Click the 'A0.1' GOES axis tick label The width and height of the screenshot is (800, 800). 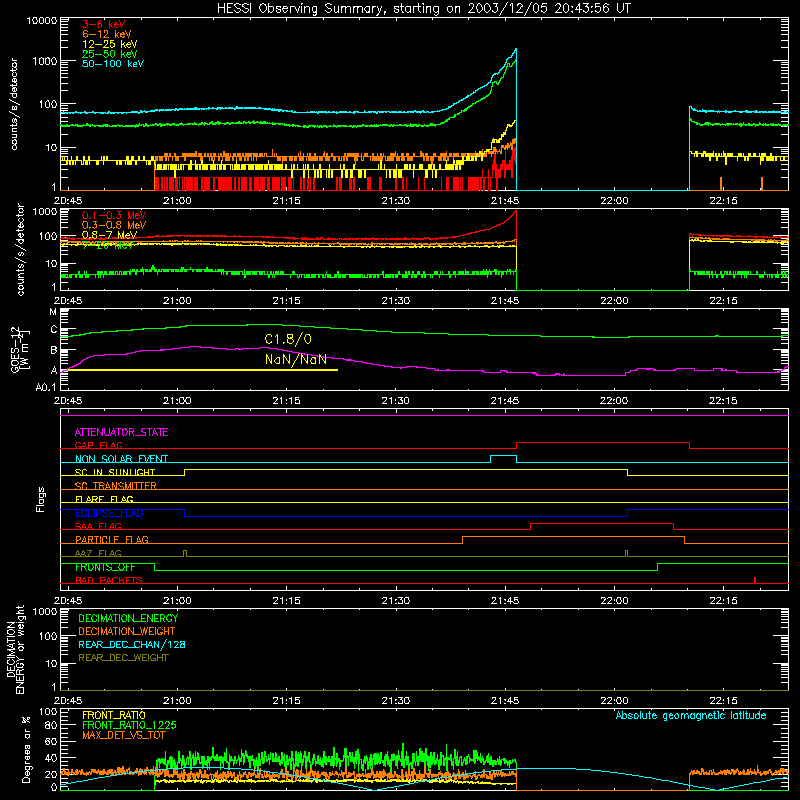46,388
